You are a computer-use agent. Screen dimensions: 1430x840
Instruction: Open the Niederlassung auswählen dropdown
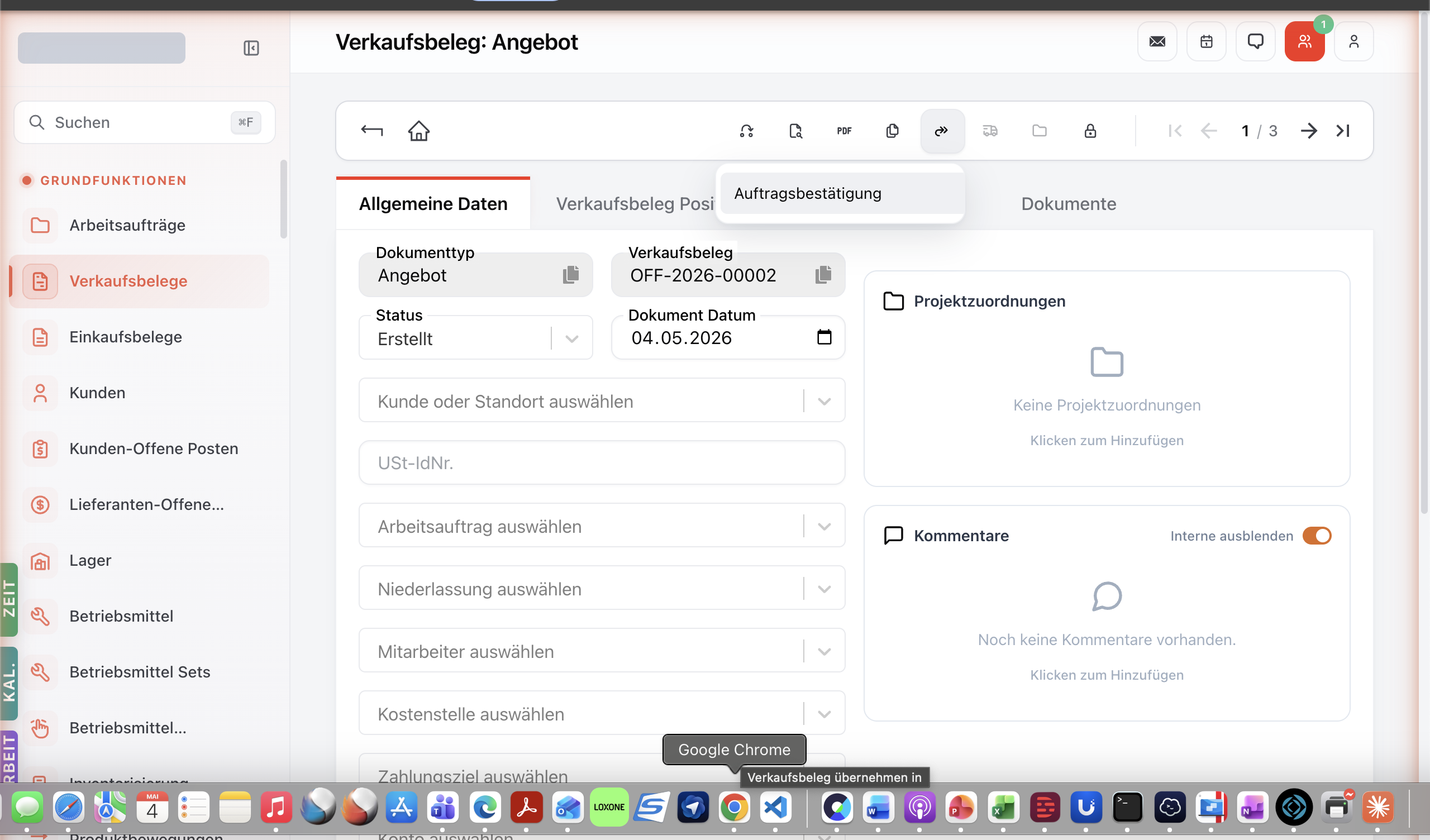pos(602,588)
